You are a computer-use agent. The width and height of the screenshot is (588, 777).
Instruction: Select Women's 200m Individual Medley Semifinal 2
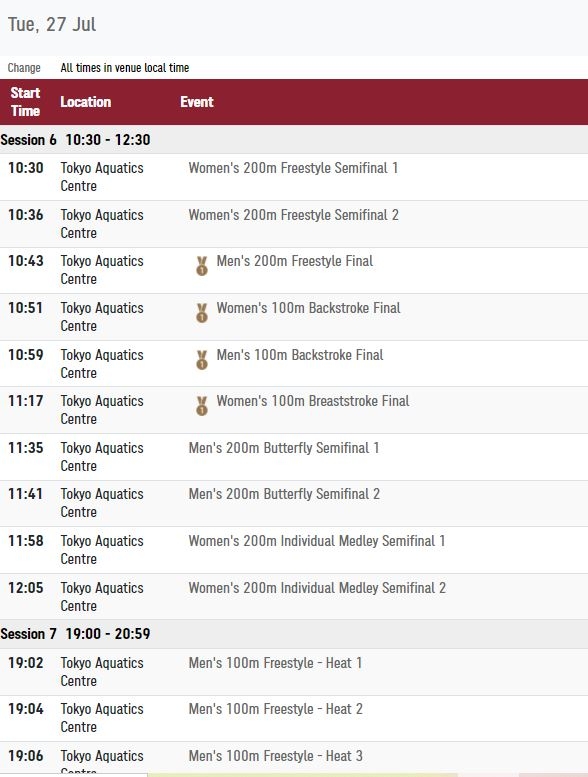317,588
